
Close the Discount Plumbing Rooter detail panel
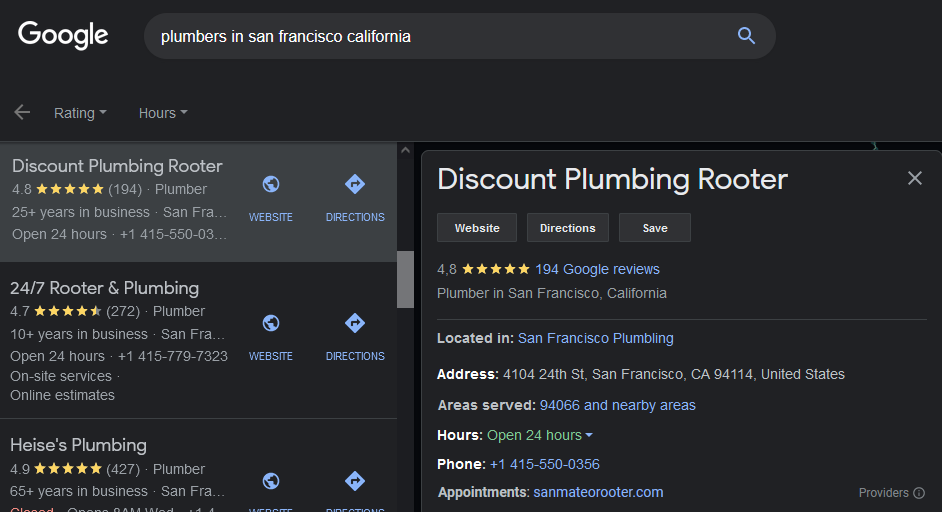[x=914, y=178]
